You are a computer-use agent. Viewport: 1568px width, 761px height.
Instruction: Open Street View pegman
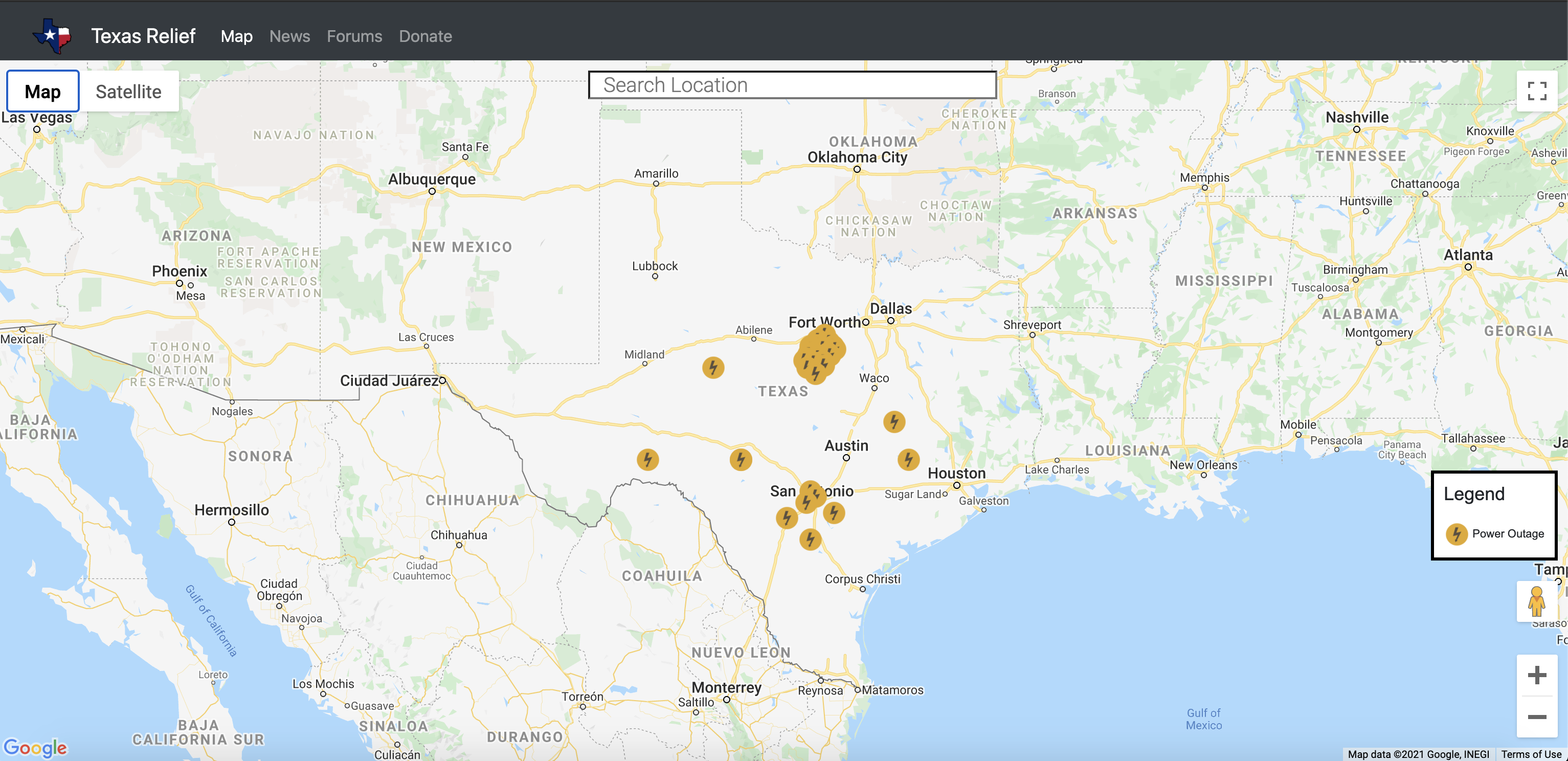pyautogui.click(x=1536, y=601)
